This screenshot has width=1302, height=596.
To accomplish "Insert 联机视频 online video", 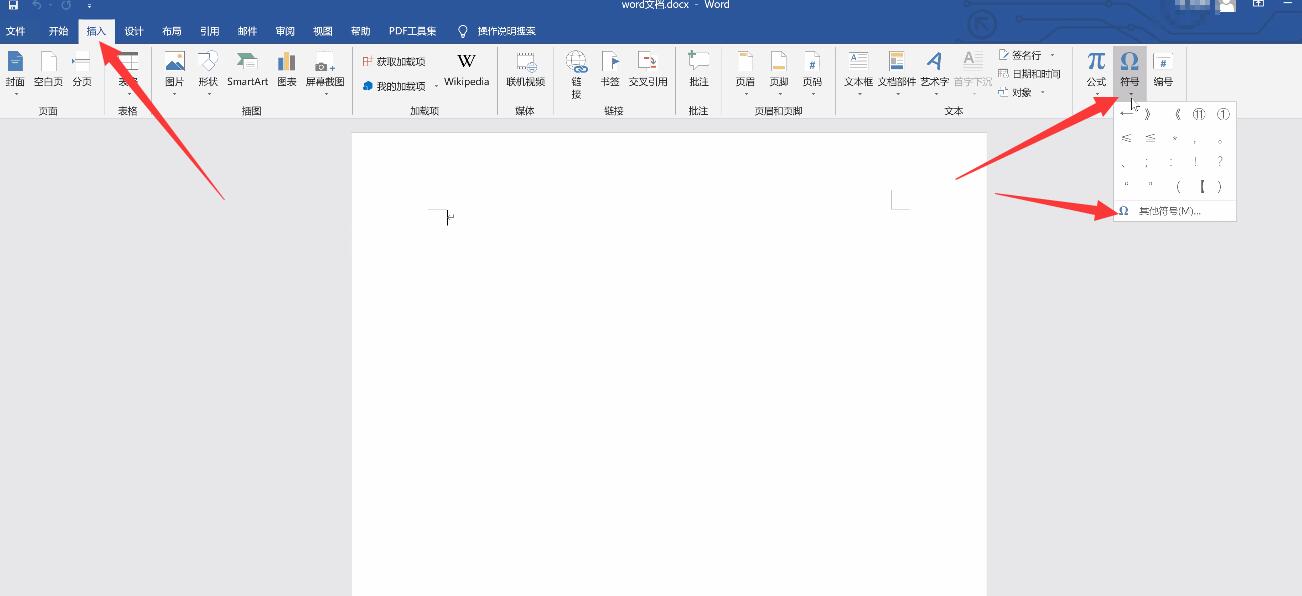I will click(x=525, y=70).
